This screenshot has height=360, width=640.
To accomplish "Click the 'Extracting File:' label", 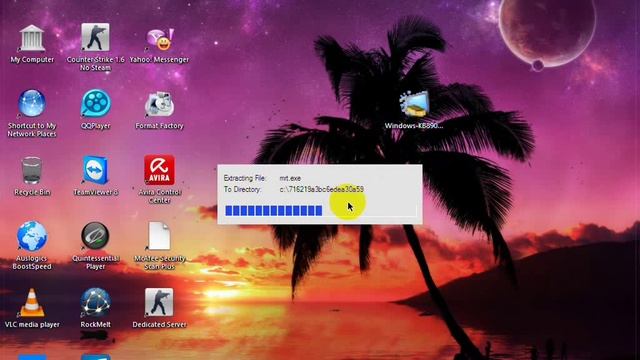I will 245,178.
